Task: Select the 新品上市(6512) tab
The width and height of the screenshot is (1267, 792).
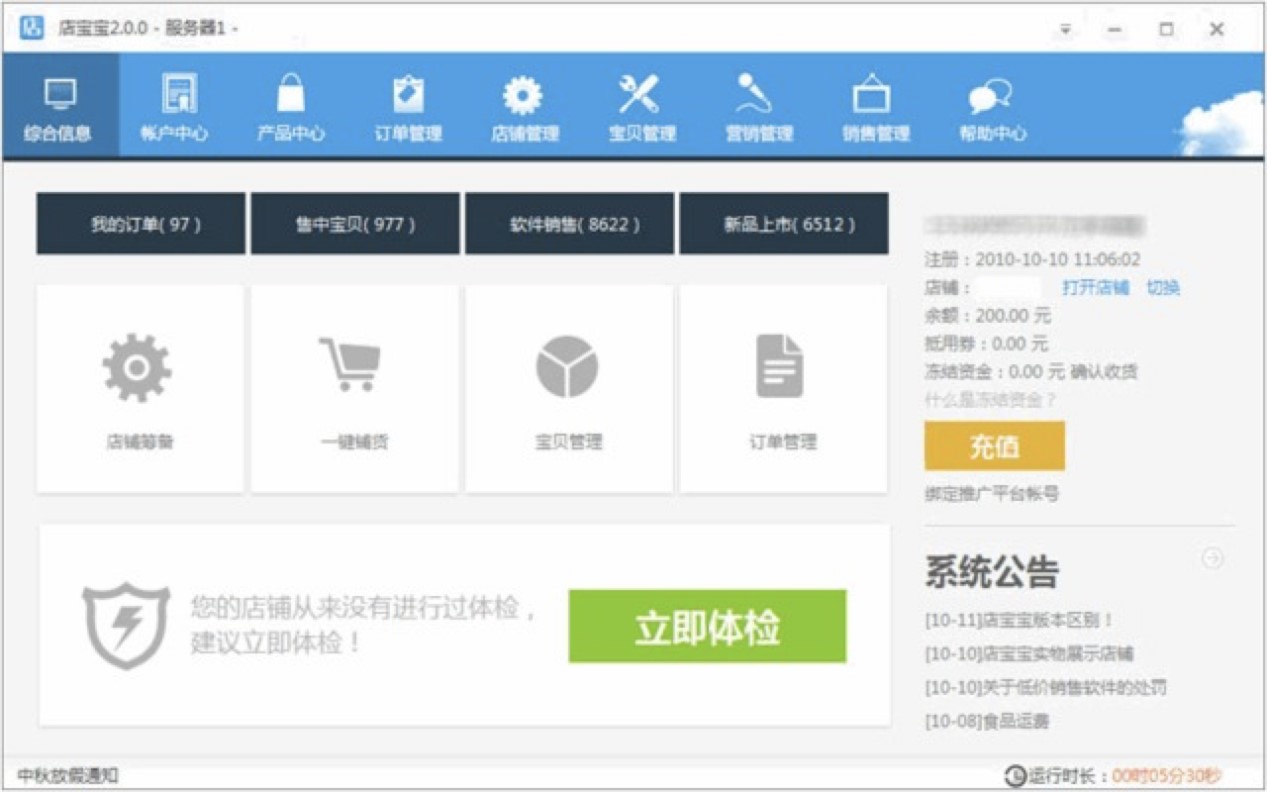Action: click(784, 224)
